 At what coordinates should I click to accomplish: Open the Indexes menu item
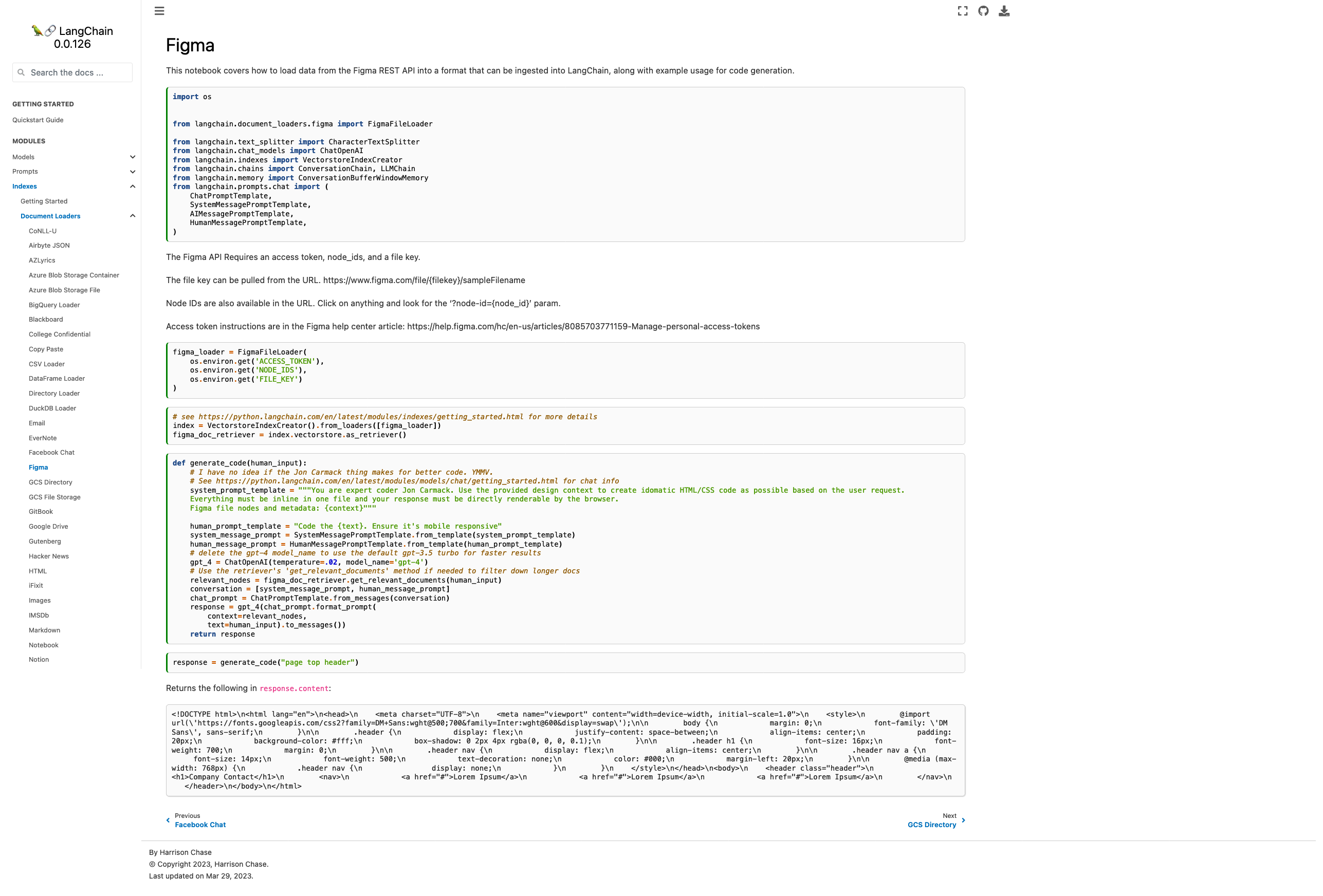(x=25, y=186)
